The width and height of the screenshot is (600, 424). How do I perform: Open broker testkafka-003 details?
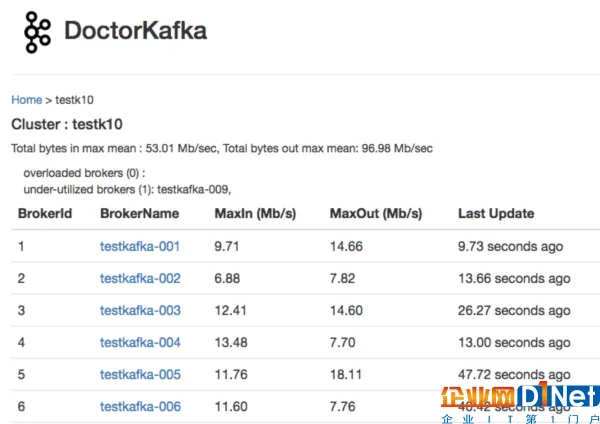(x=140, y=310)
